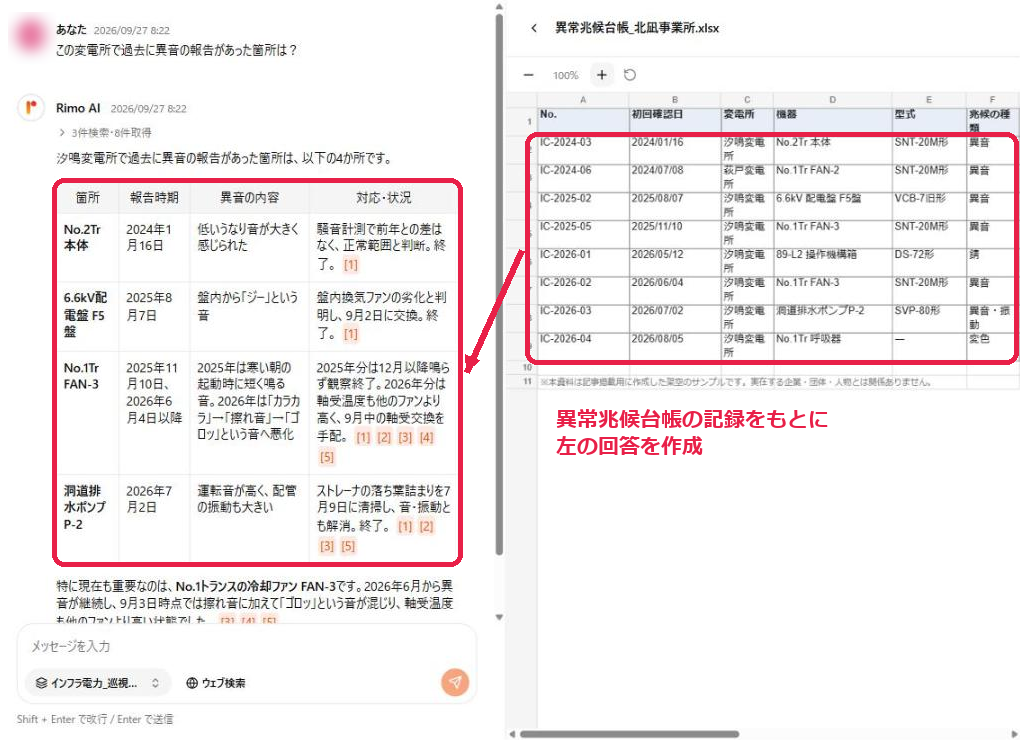Zoom in the spreadsheet preview with the plus icon

pyautogui.click(x=602, y=75)
